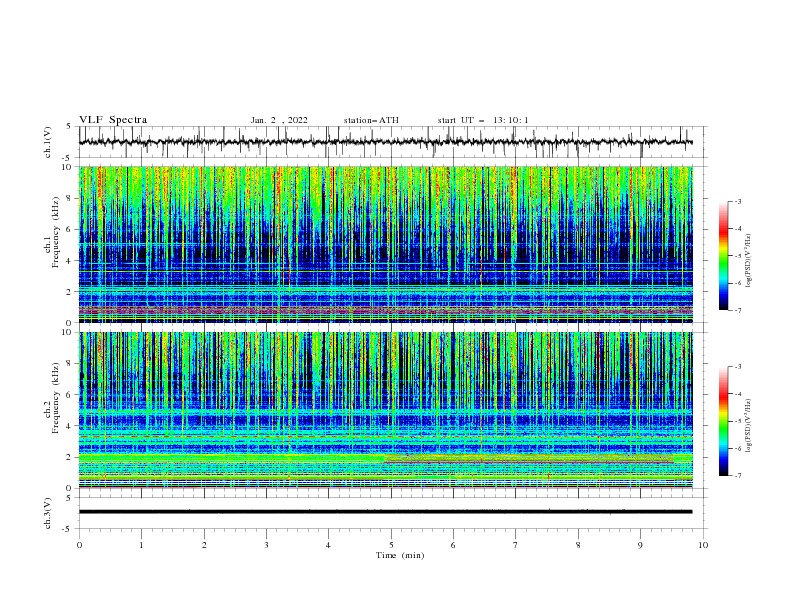Viewport: 792px width, 612px height.
Task: Click time axis tick label "2"
Action: point(204,545)
